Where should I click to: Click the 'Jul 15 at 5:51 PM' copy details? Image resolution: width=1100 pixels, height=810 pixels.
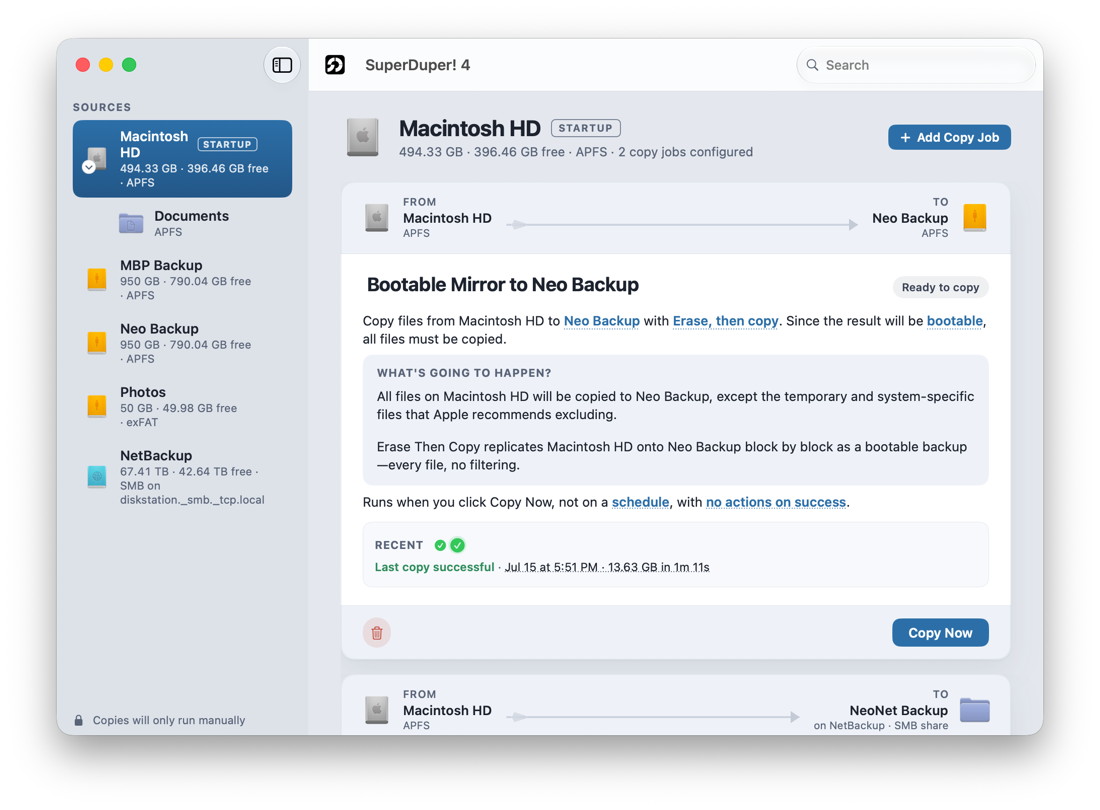tap(607, 567)
